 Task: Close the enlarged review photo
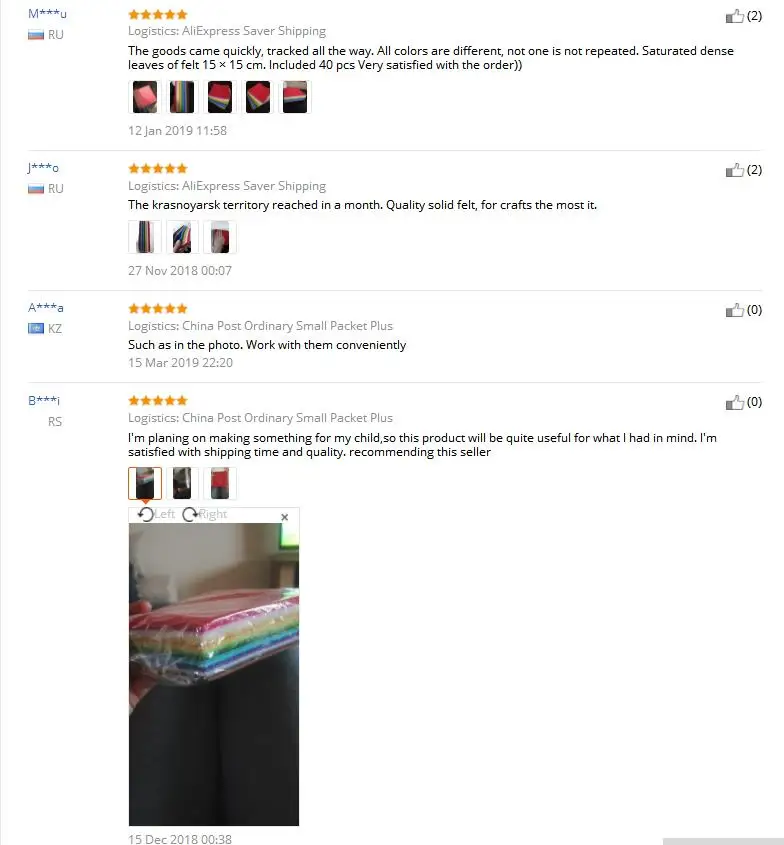coord(285,517)
